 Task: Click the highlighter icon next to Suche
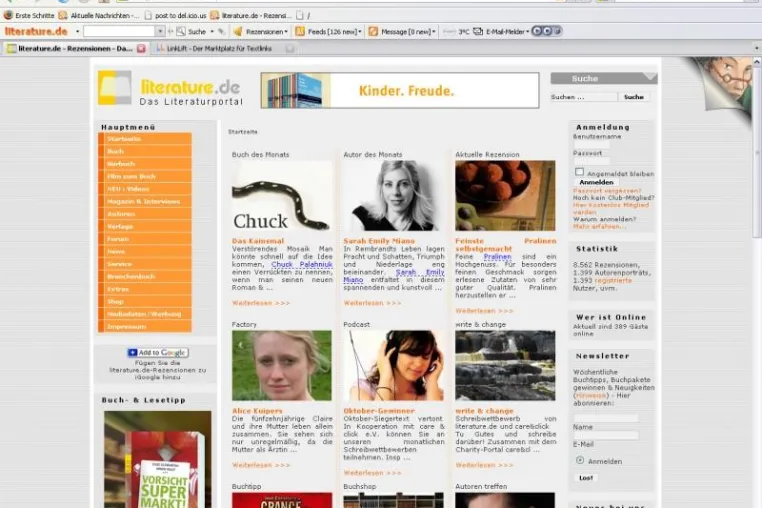click(222, 32)
